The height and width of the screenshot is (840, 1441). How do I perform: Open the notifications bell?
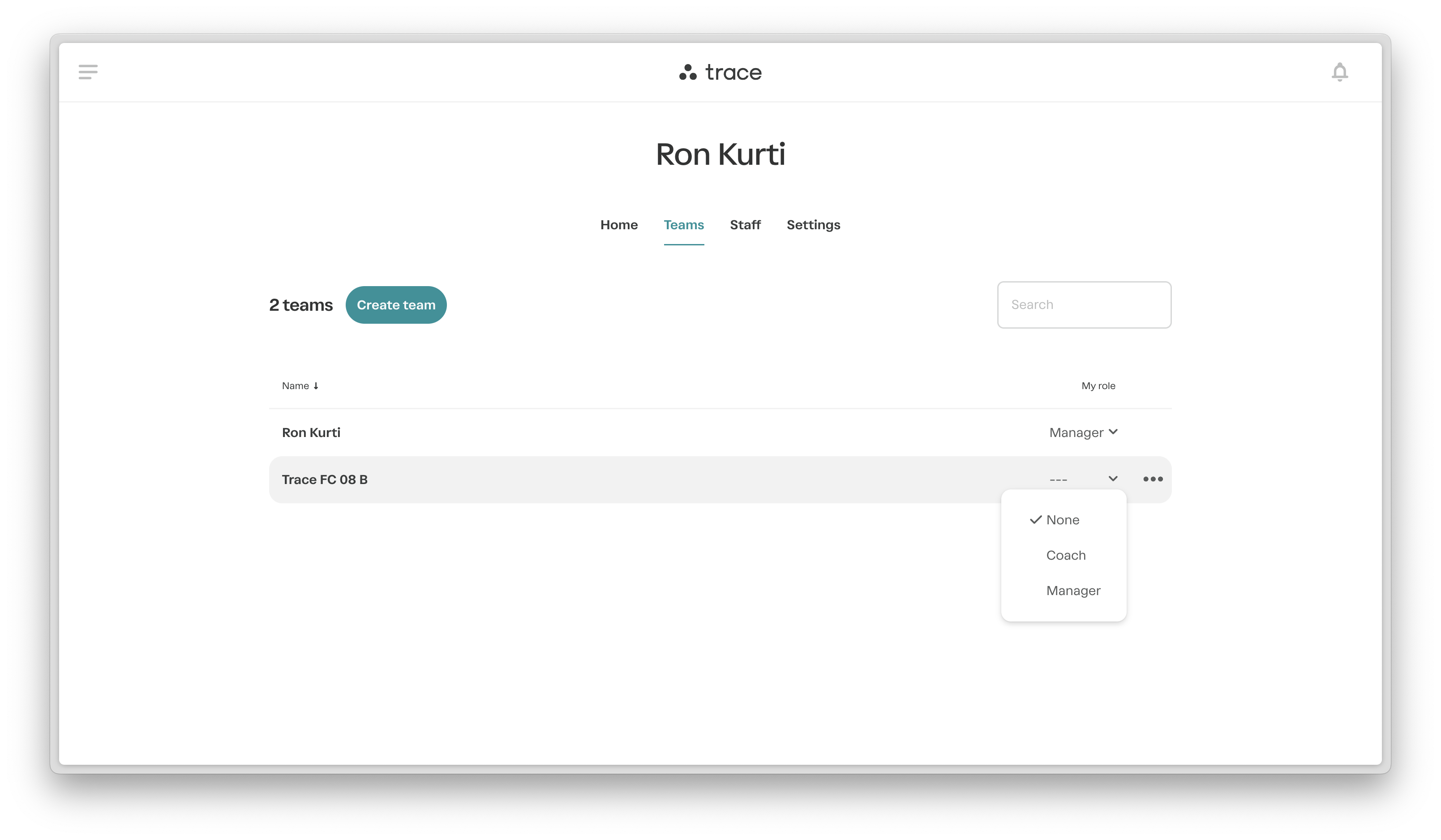(x=1339, y=72)
